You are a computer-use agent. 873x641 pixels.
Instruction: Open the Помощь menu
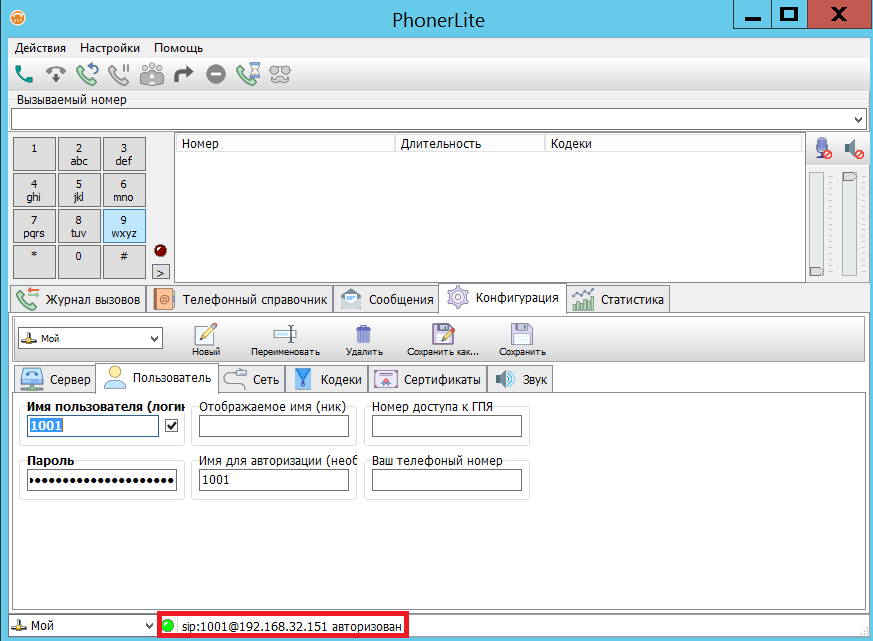pyautogui.click(x=178, y=48)
